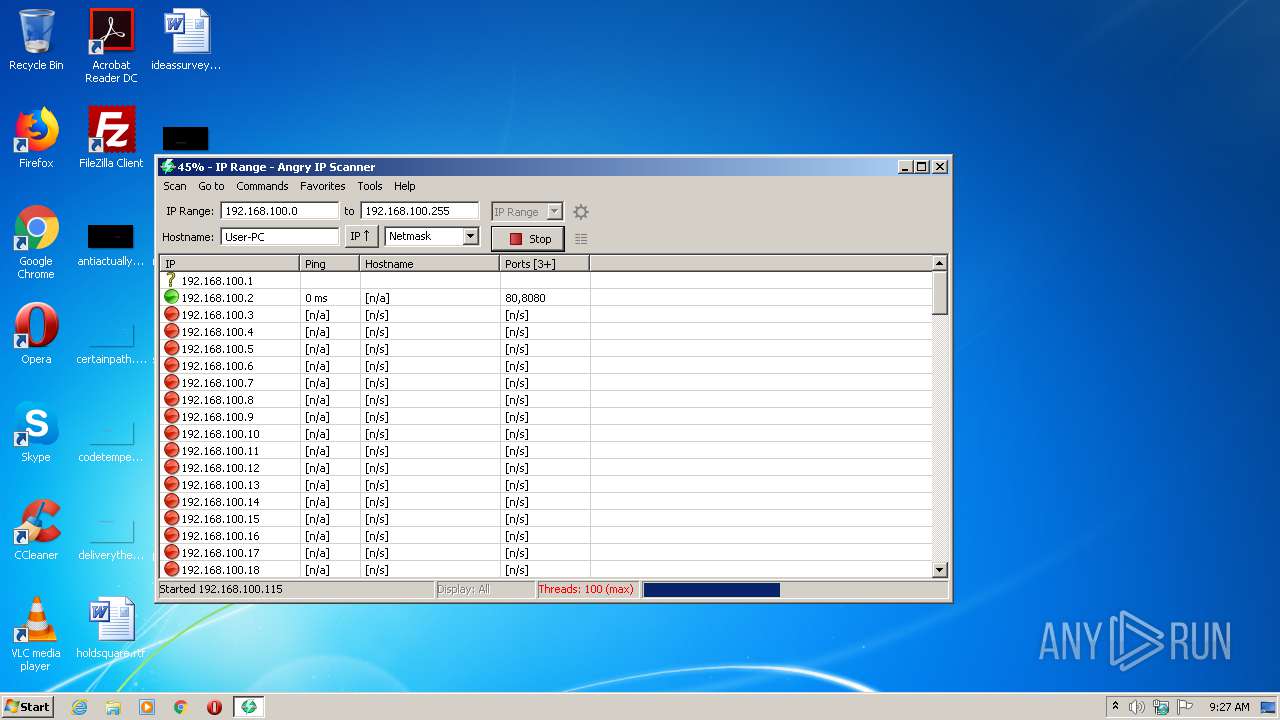Viewport: 1280px width, 720px height.
Task: Select the green alive icon for 192.168.100.2
Action: click(x=171, y=297)
